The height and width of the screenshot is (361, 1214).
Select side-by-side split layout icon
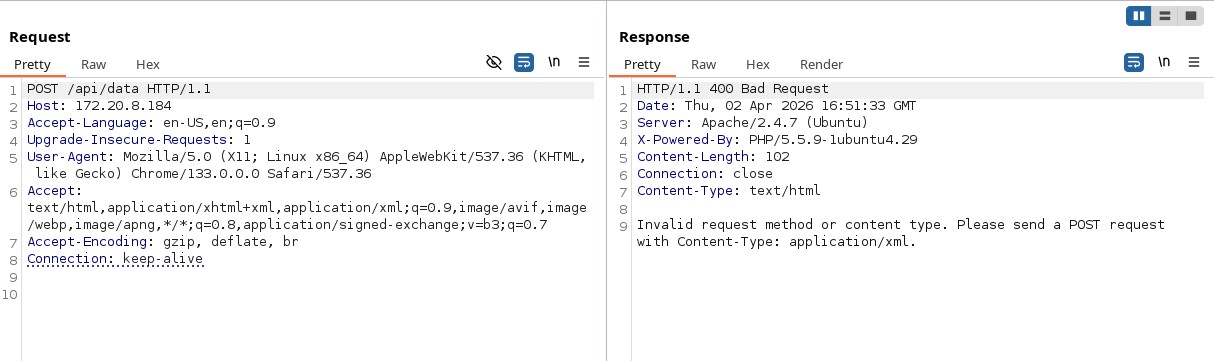pyautogui.click(x=1139, y=15)
